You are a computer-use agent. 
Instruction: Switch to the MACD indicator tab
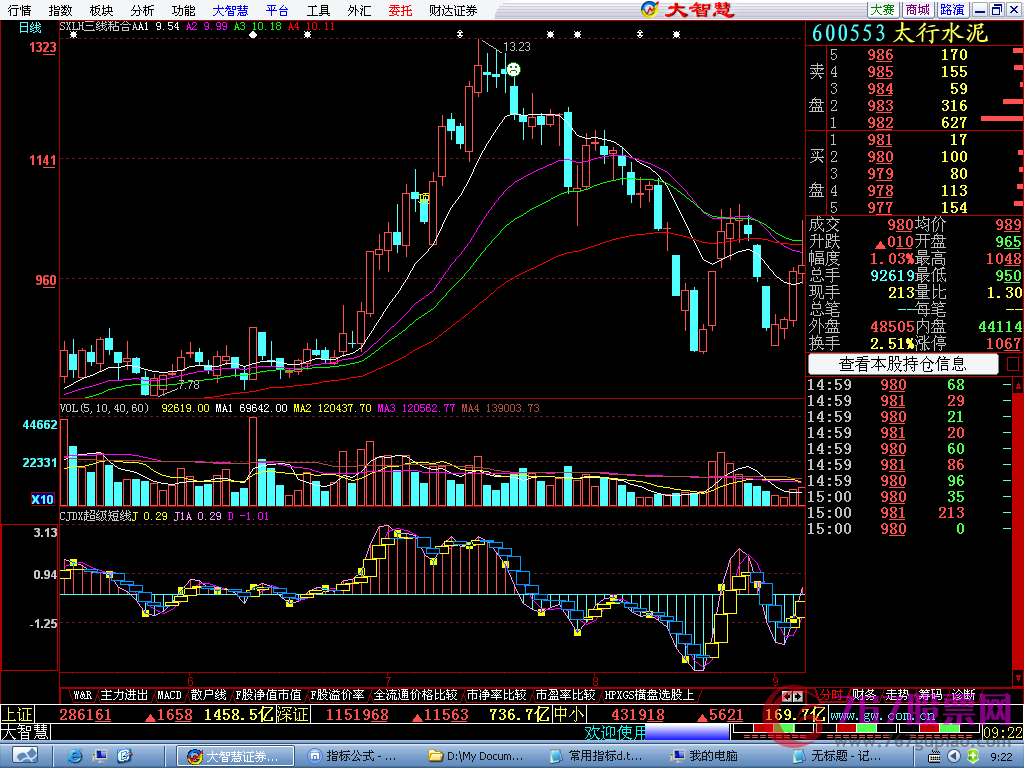(x=169, y=695)
